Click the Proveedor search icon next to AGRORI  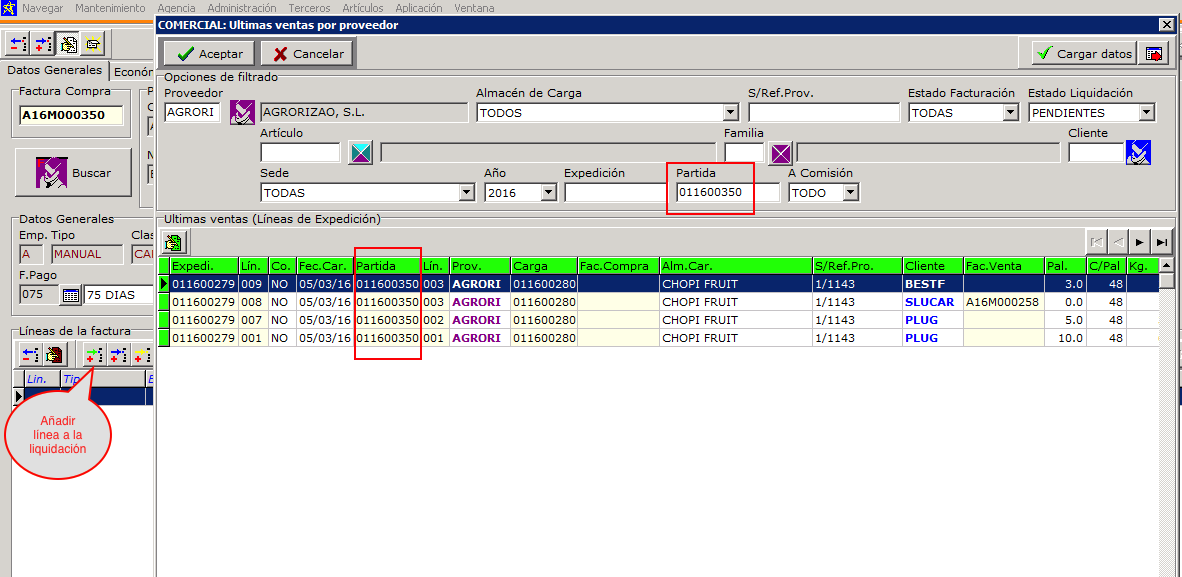[242, 113]
